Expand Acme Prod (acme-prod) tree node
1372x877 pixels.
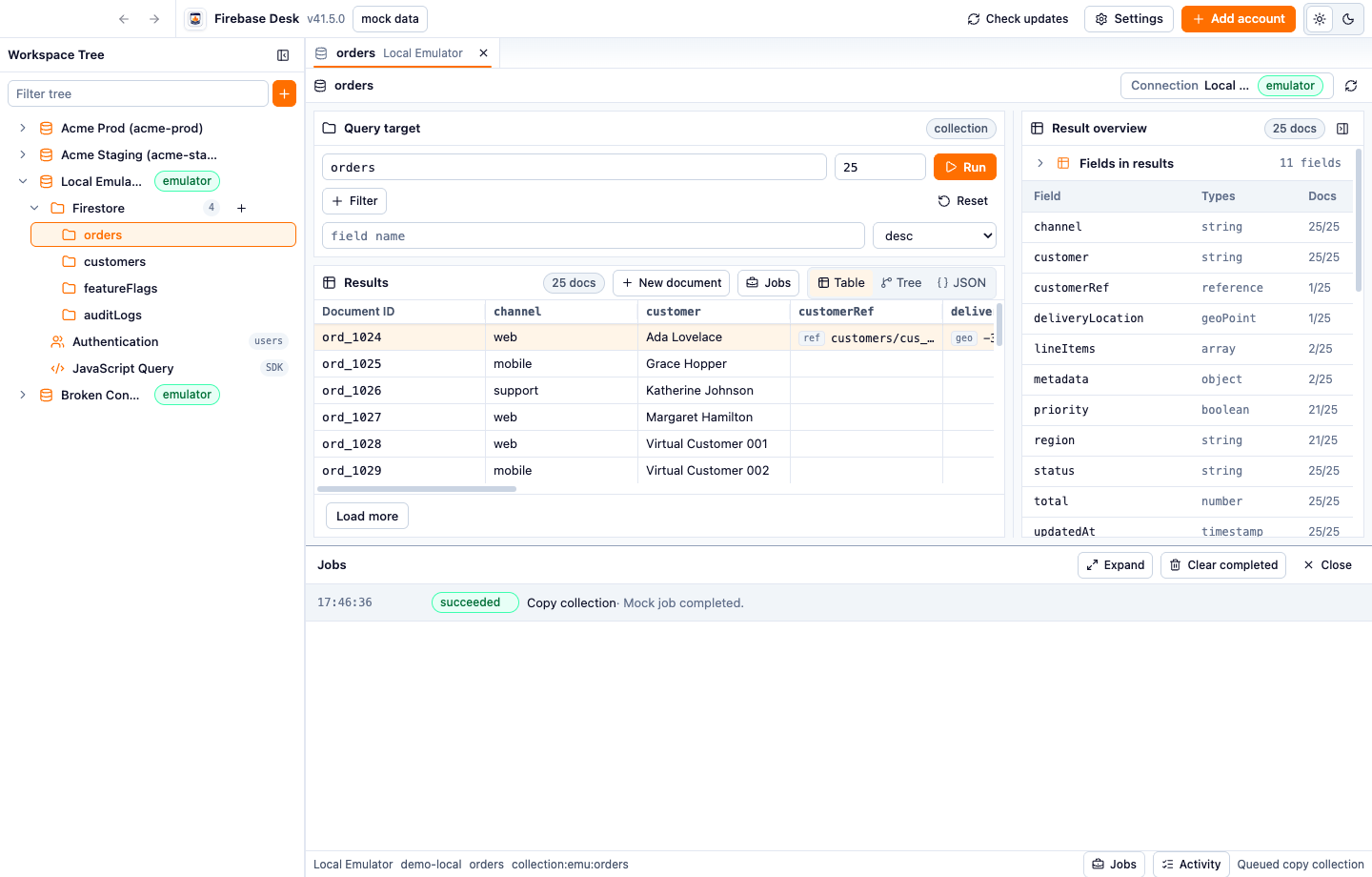(x=23, y=128)
